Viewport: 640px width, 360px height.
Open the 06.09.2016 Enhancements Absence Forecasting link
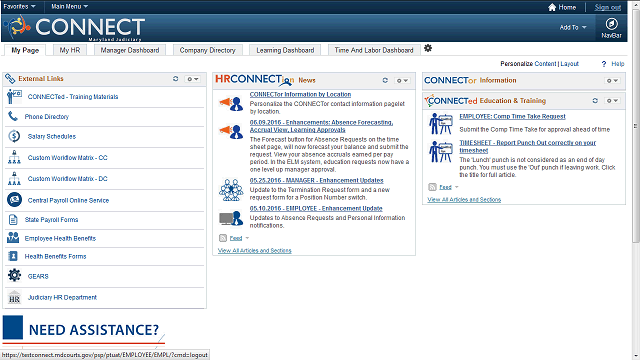pyautogui.click(x=321, y=126)
